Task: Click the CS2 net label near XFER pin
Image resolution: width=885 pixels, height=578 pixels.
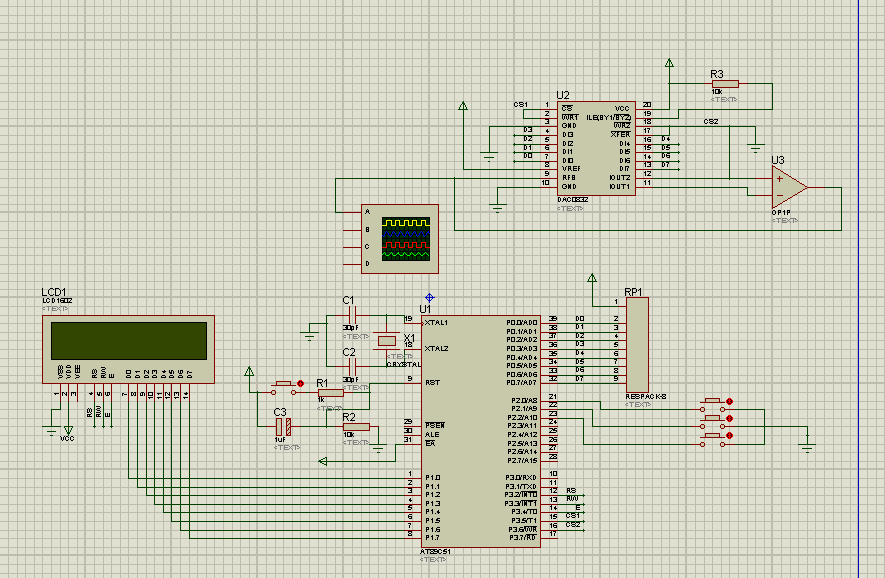Action: [x=711, y=121]
